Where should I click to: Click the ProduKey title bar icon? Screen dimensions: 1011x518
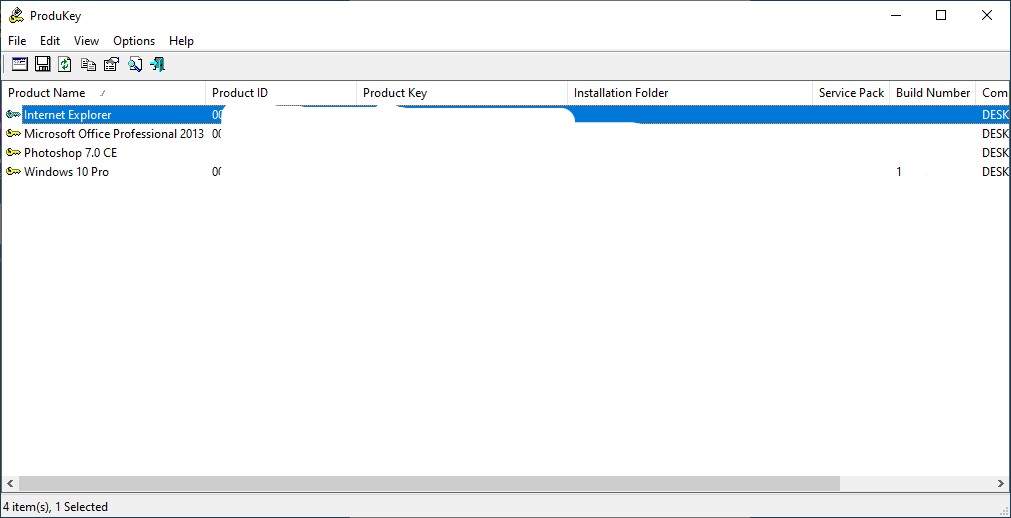[x=16, y=15]
